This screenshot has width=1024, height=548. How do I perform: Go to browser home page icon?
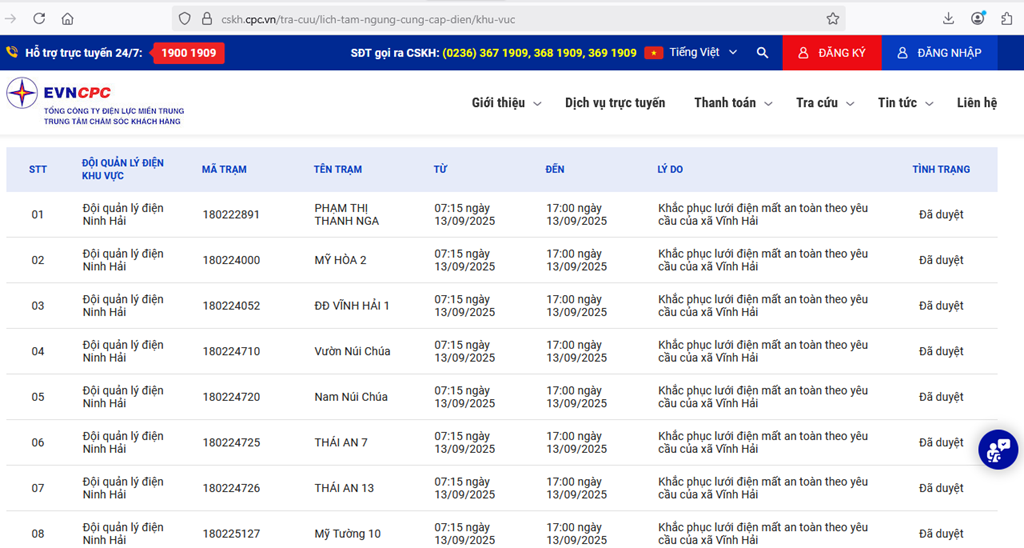67,19
